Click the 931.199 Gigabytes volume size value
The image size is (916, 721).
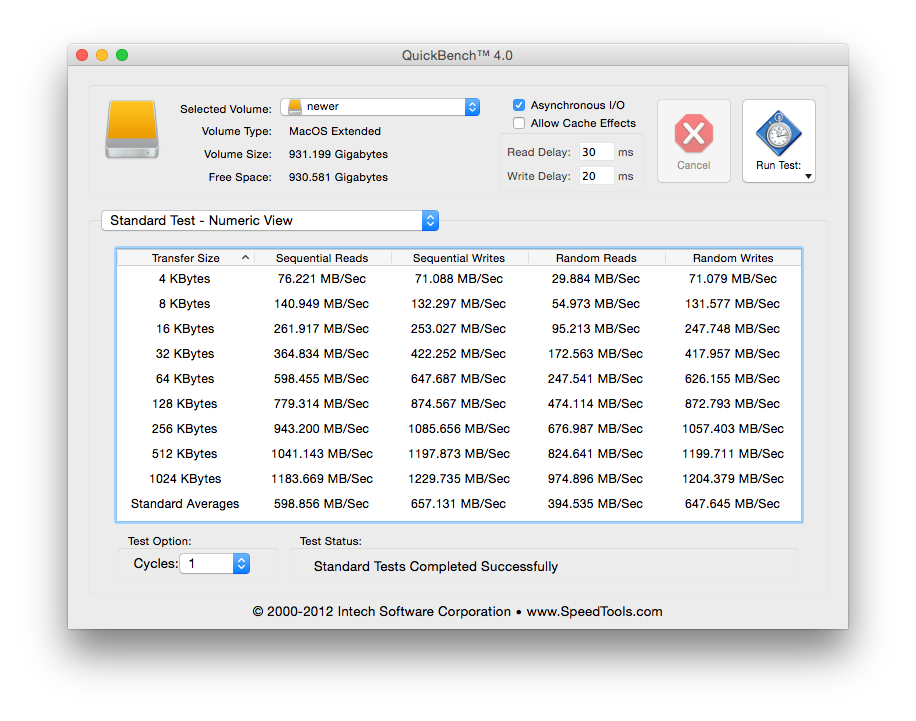[338, 154]
